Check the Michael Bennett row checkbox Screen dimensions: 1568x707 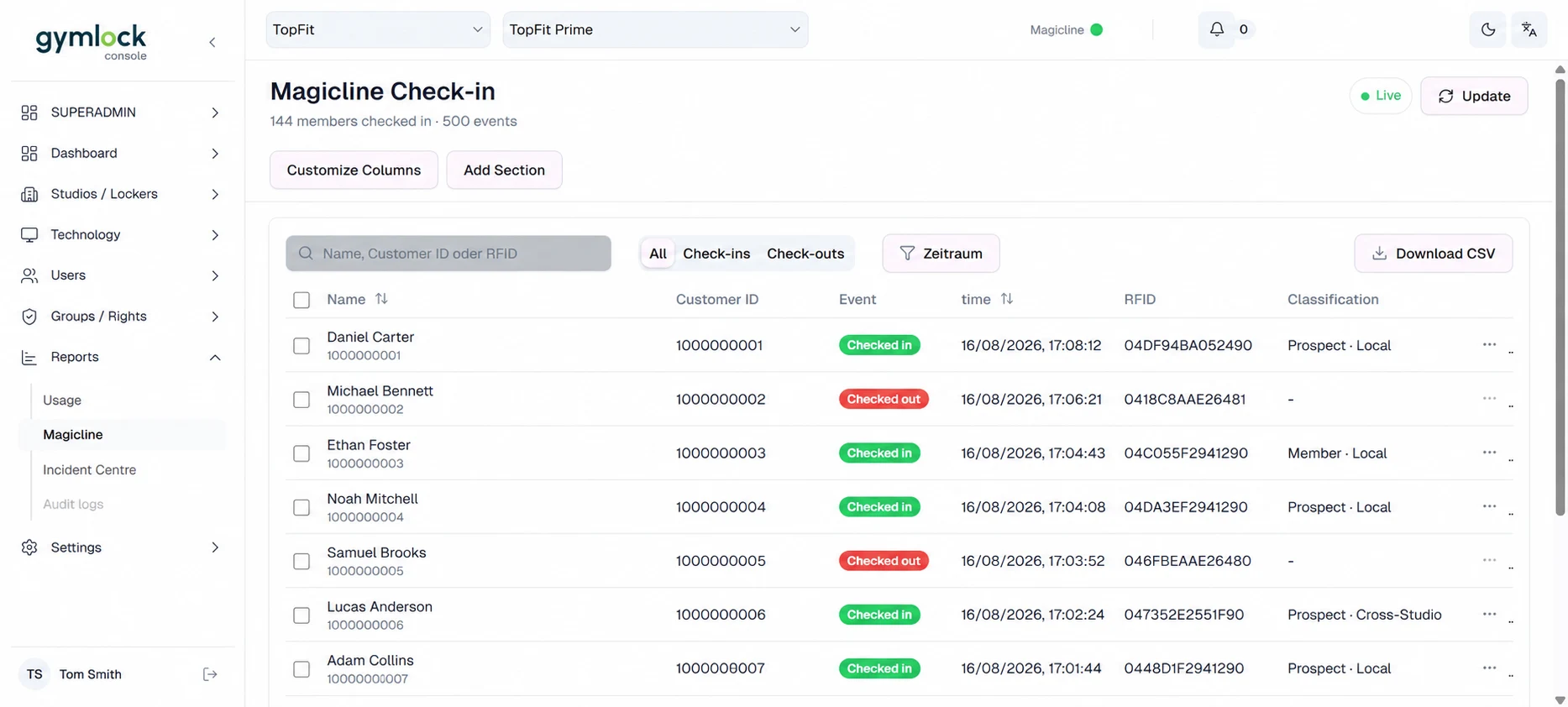click(x=302, y=400)
